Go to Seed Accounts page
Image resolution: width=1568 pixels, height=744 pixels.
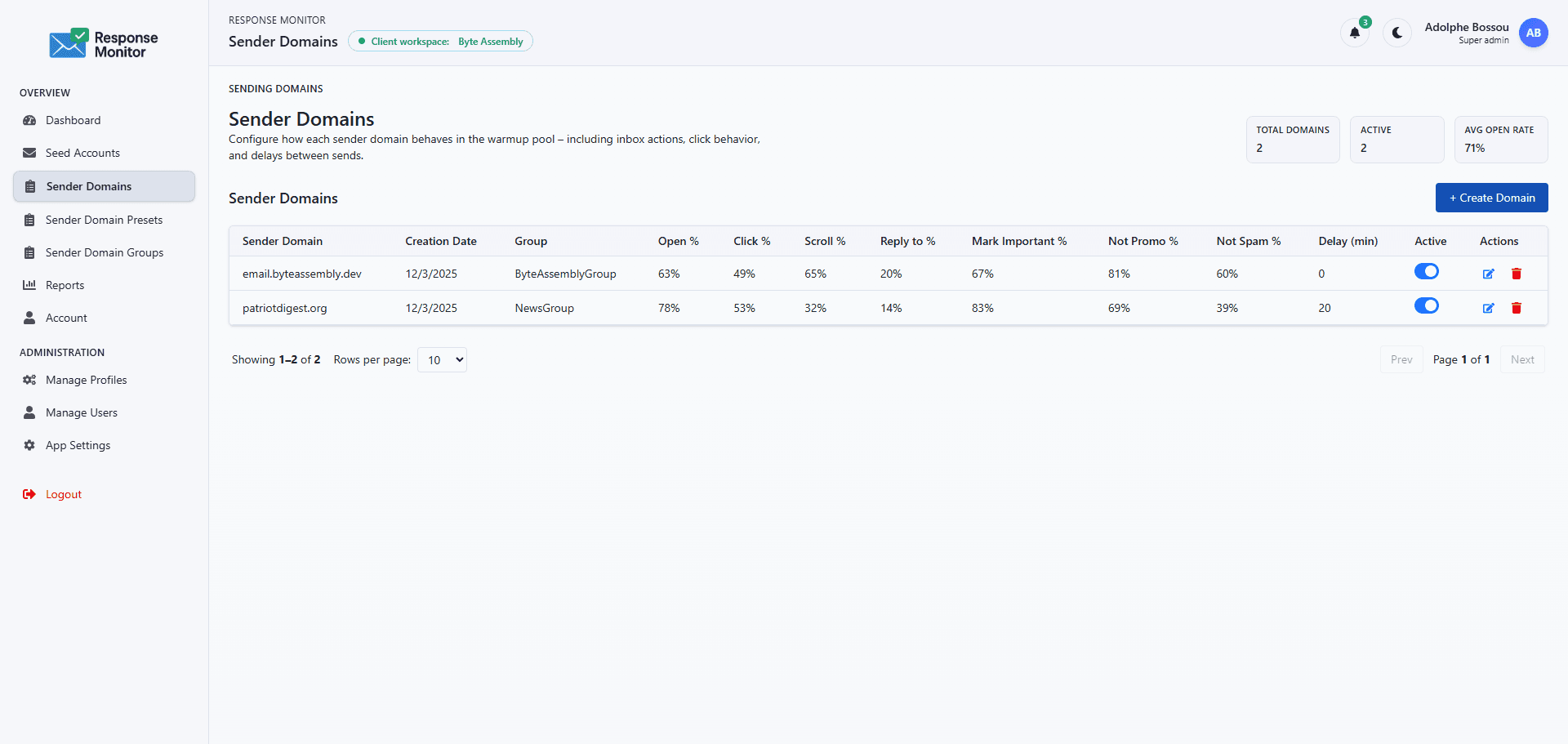coord(82,153)
